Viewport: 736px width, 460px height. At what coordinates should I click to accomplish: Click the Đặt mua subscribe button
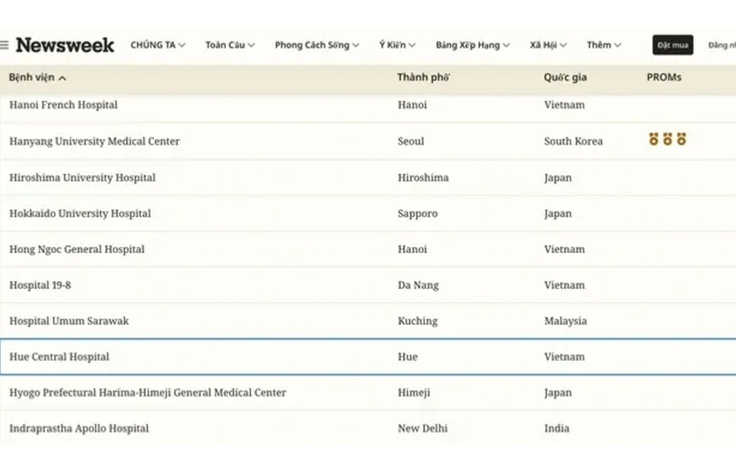coord(673,45)
